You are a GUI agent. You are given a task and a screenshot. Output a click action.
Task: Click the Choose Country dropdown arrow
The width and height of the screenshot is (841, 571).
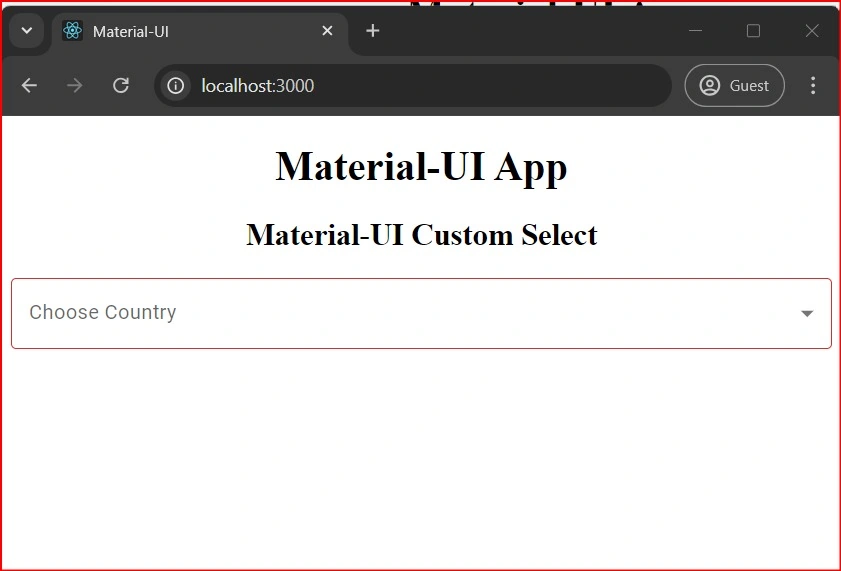[x=807, y=314]
